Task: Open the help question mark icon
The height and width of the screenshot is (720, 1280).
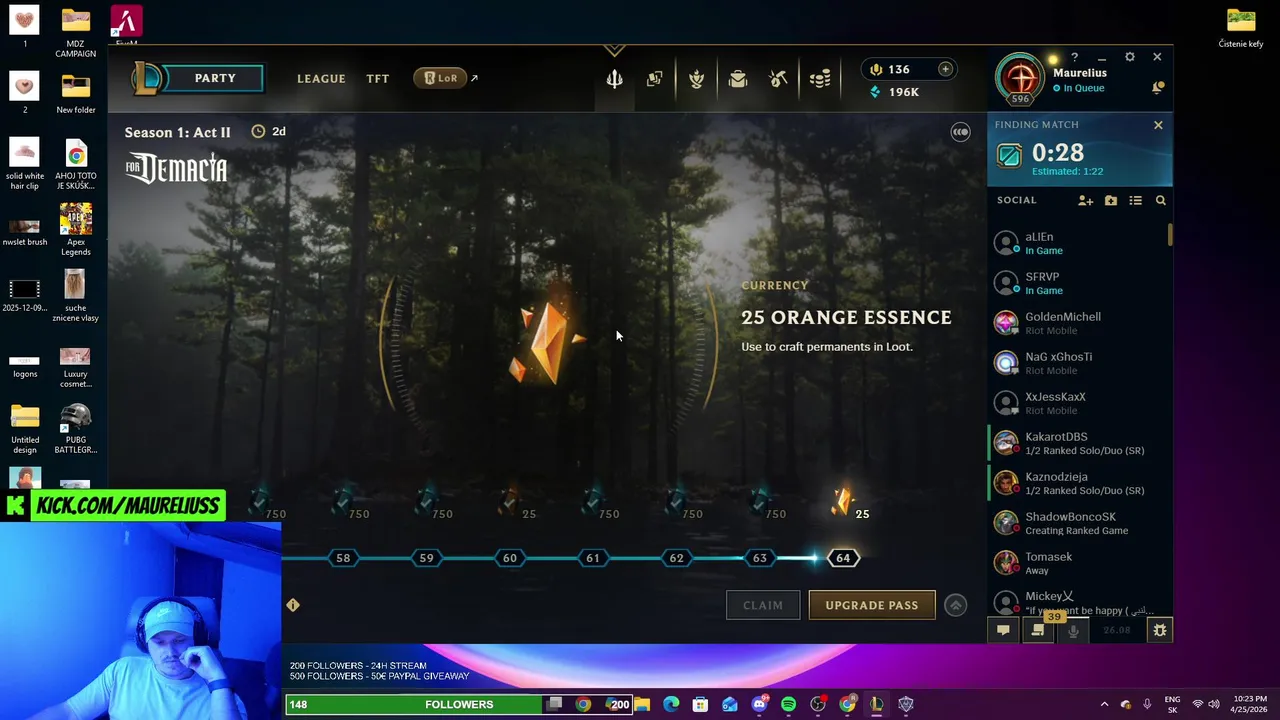Action: click(1074, 57)
